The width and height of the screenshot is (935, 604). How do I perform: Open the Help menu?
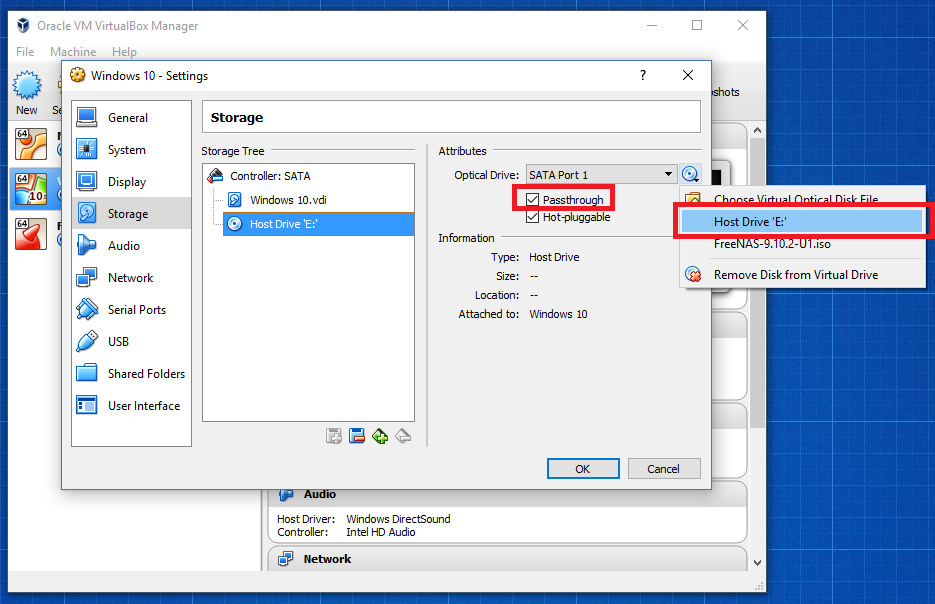124,52
